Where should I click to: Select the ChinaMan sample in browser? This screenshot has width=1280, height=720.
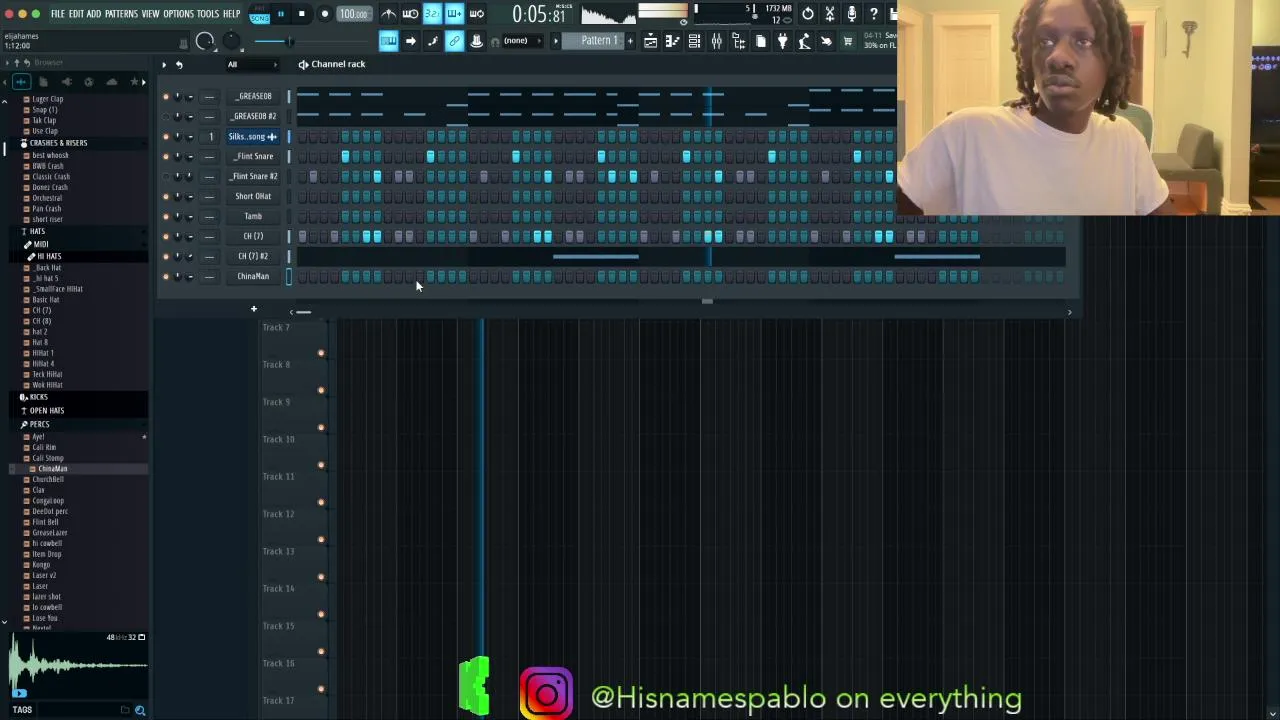tap(52, 469)
